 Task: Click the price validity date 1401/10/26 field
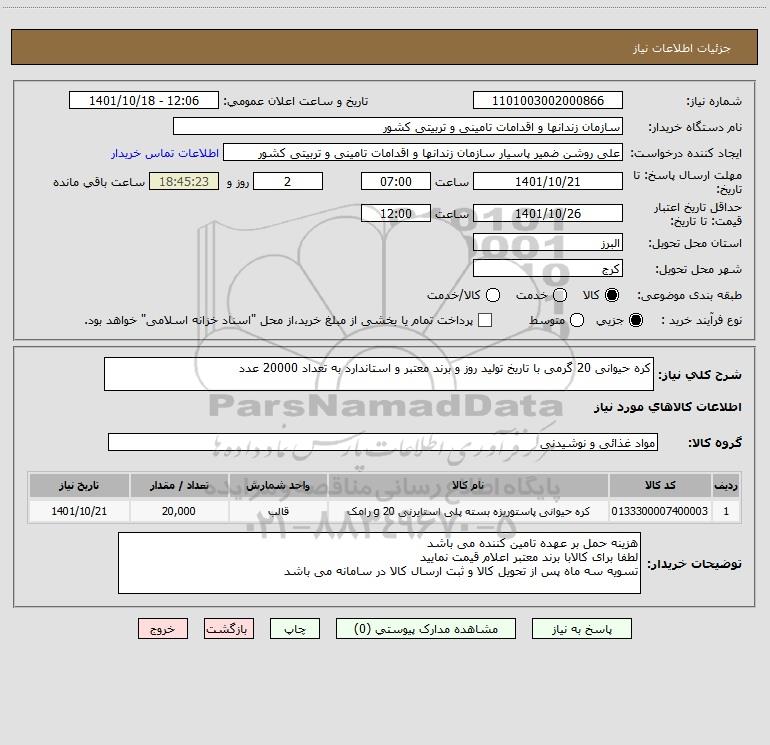point(548,213)
